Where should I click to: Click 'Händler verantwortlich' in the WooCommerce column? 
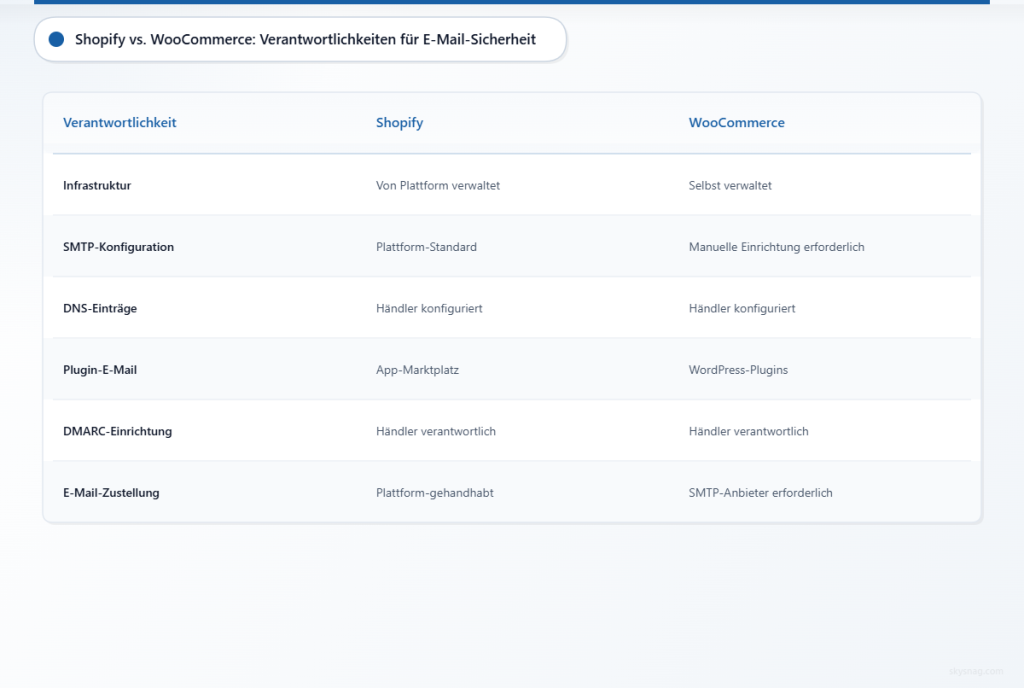[x=748, y=431]
